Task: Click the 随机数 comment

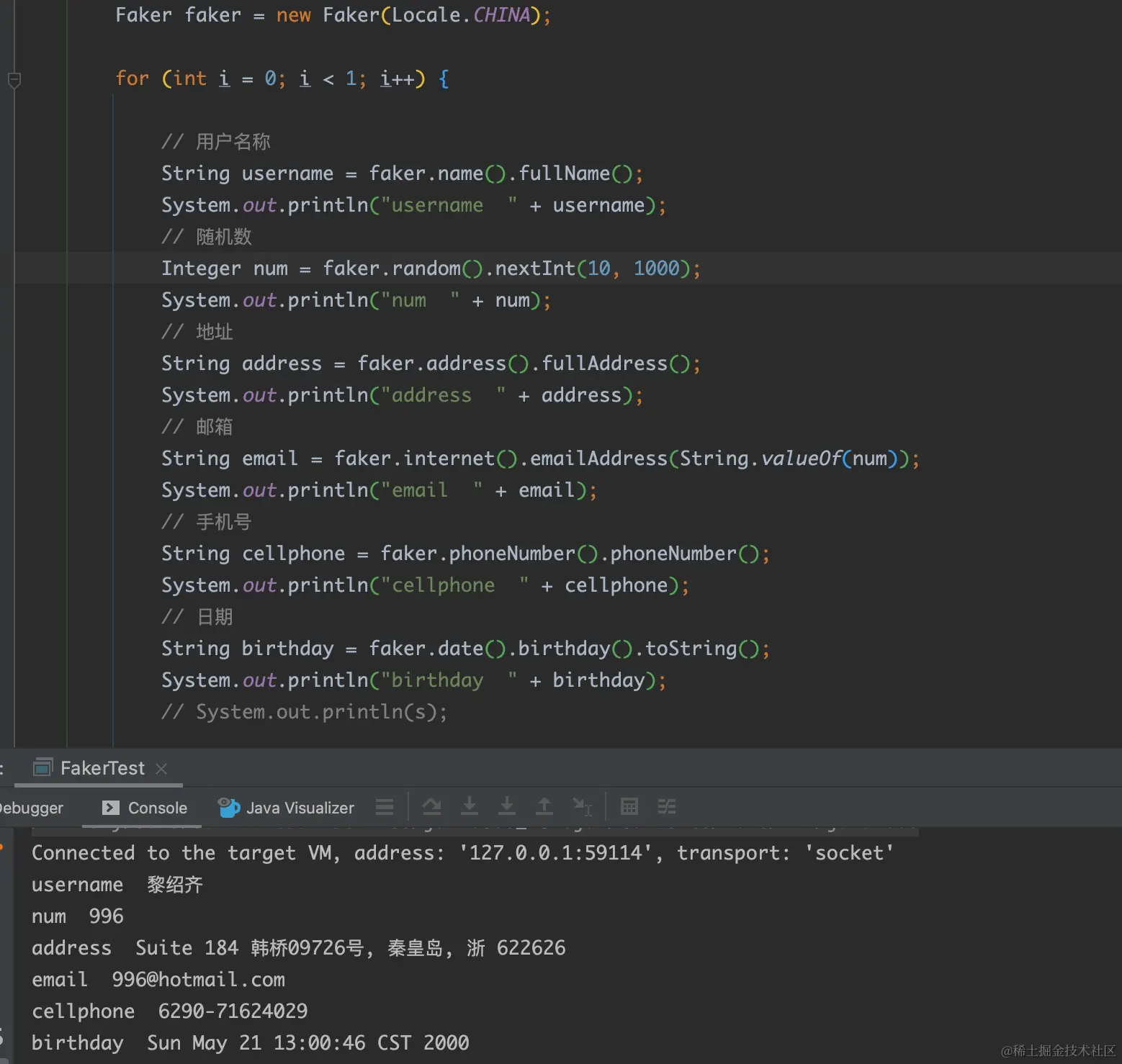Action: [207, 237]
